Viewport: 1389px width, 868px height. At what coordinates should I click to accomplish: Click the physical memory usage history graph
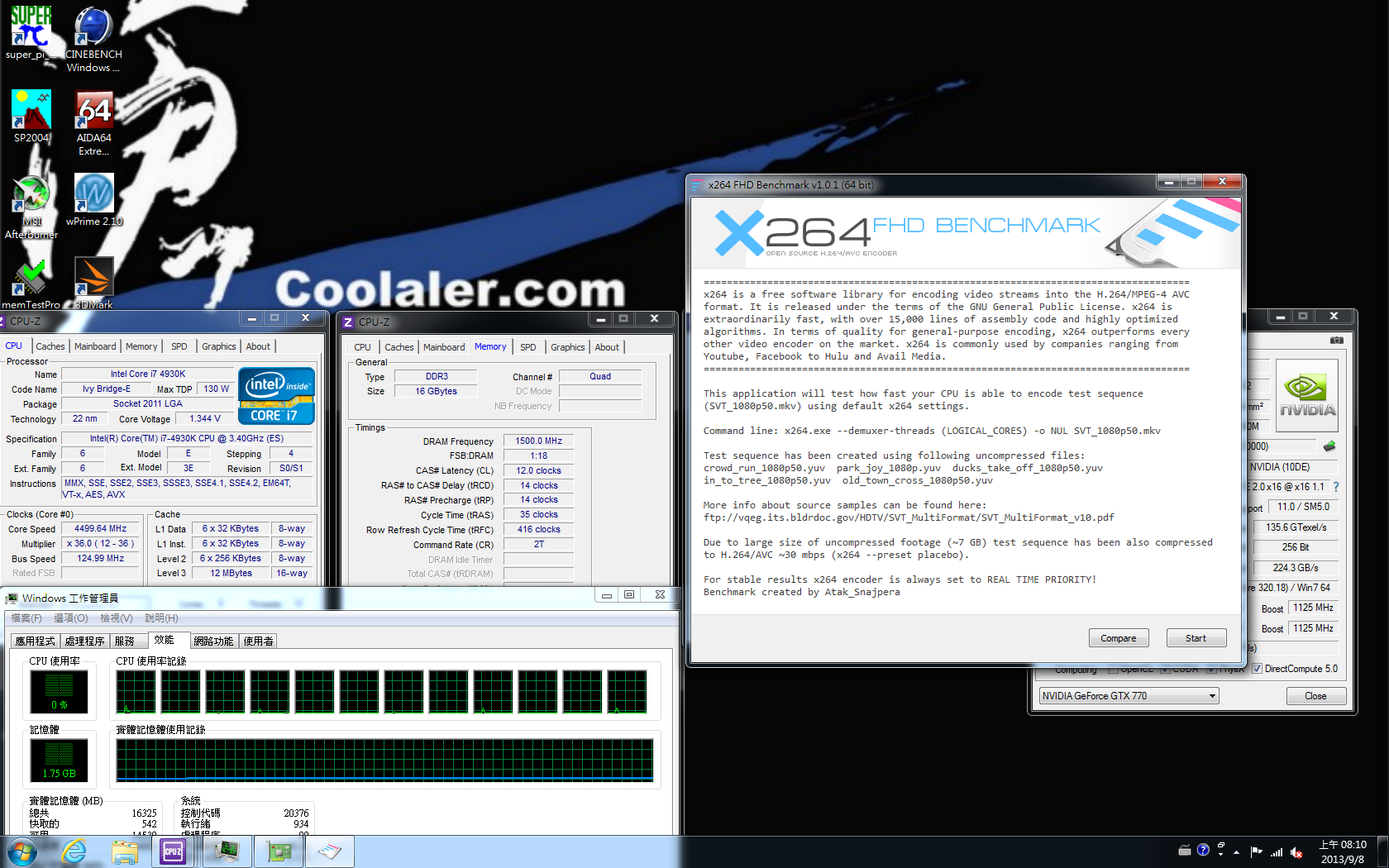pos(385,761)
